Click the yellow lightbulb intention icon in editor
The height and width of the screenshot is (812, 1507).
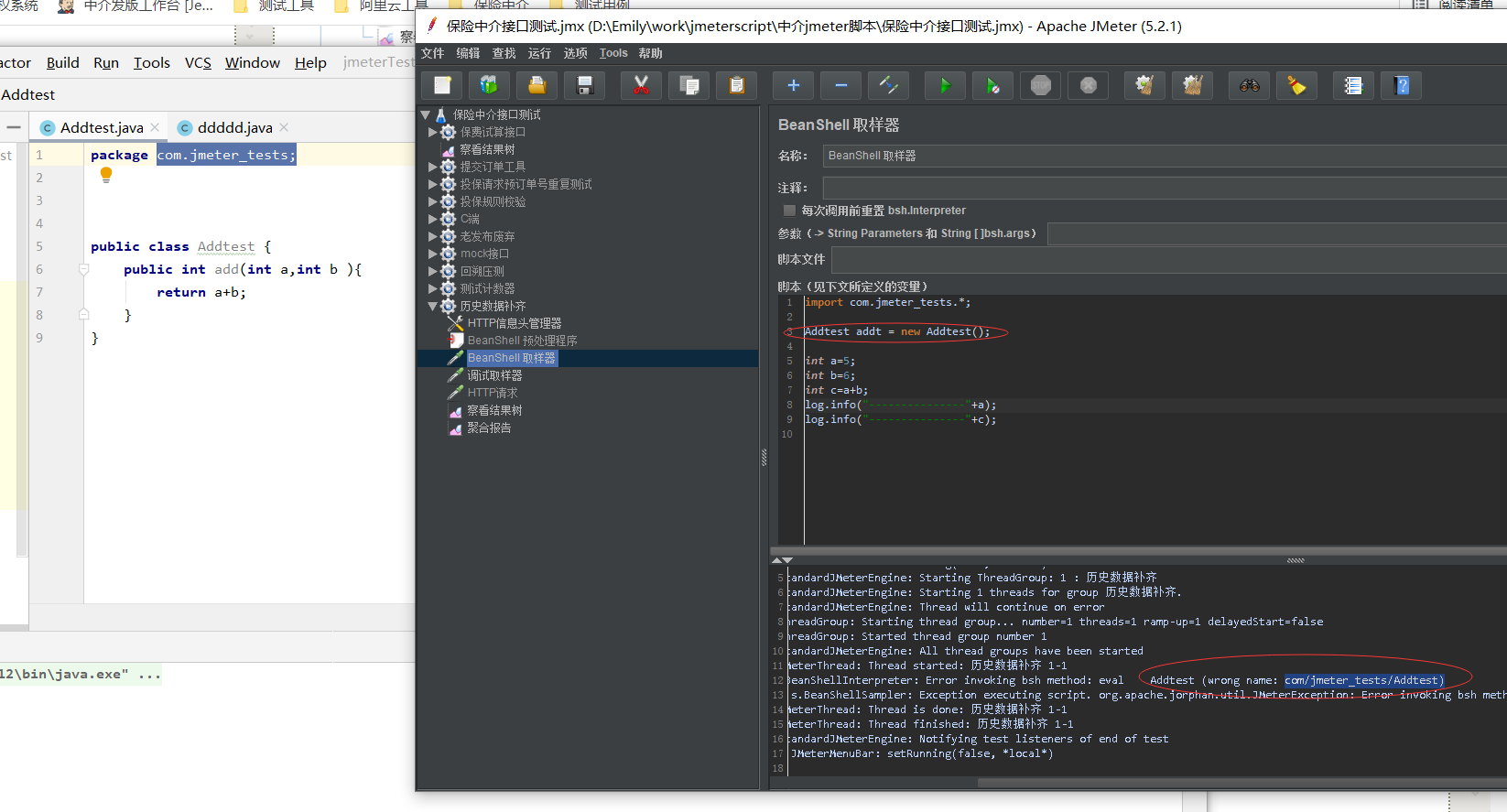click(x=106, y=175)
